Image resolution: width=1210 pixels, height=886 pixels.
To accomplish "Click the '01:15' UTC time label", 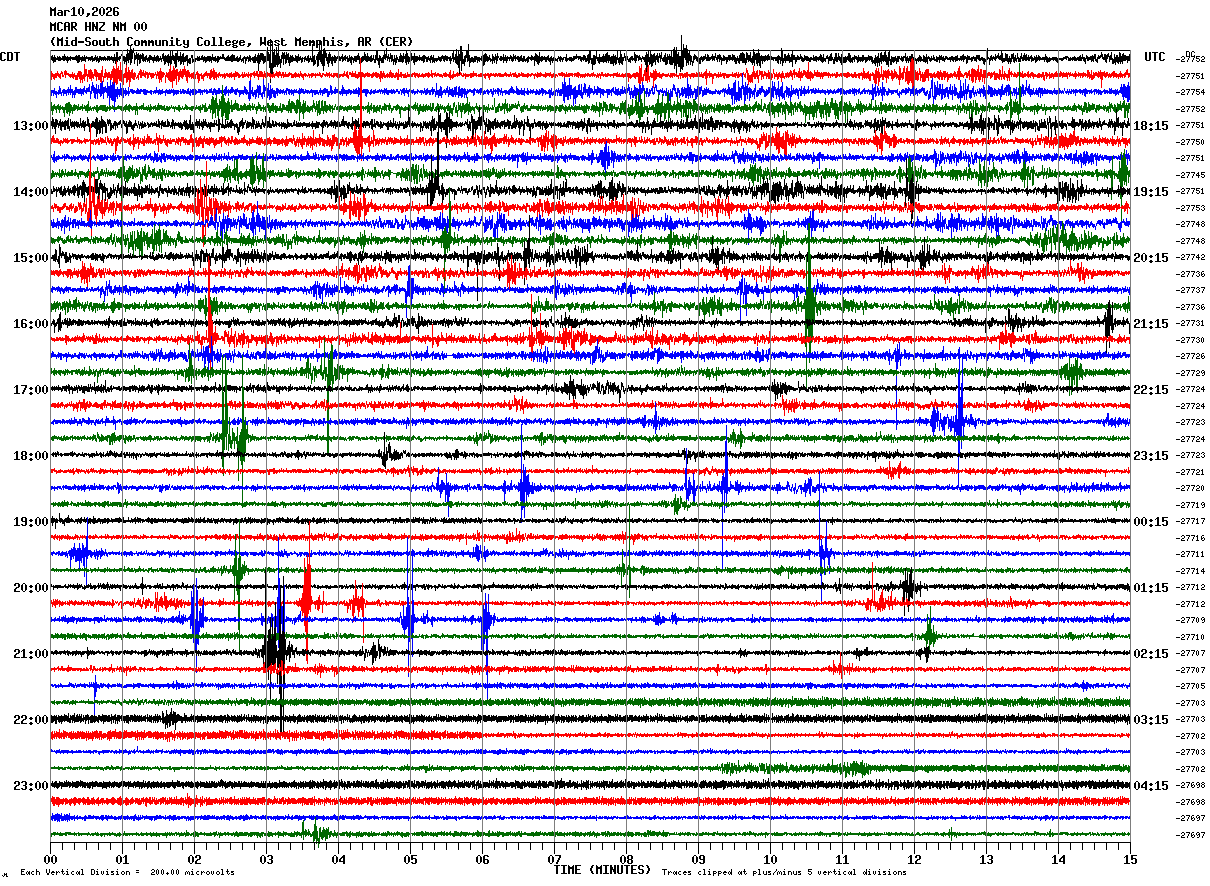I will [x=1150, y=588].
